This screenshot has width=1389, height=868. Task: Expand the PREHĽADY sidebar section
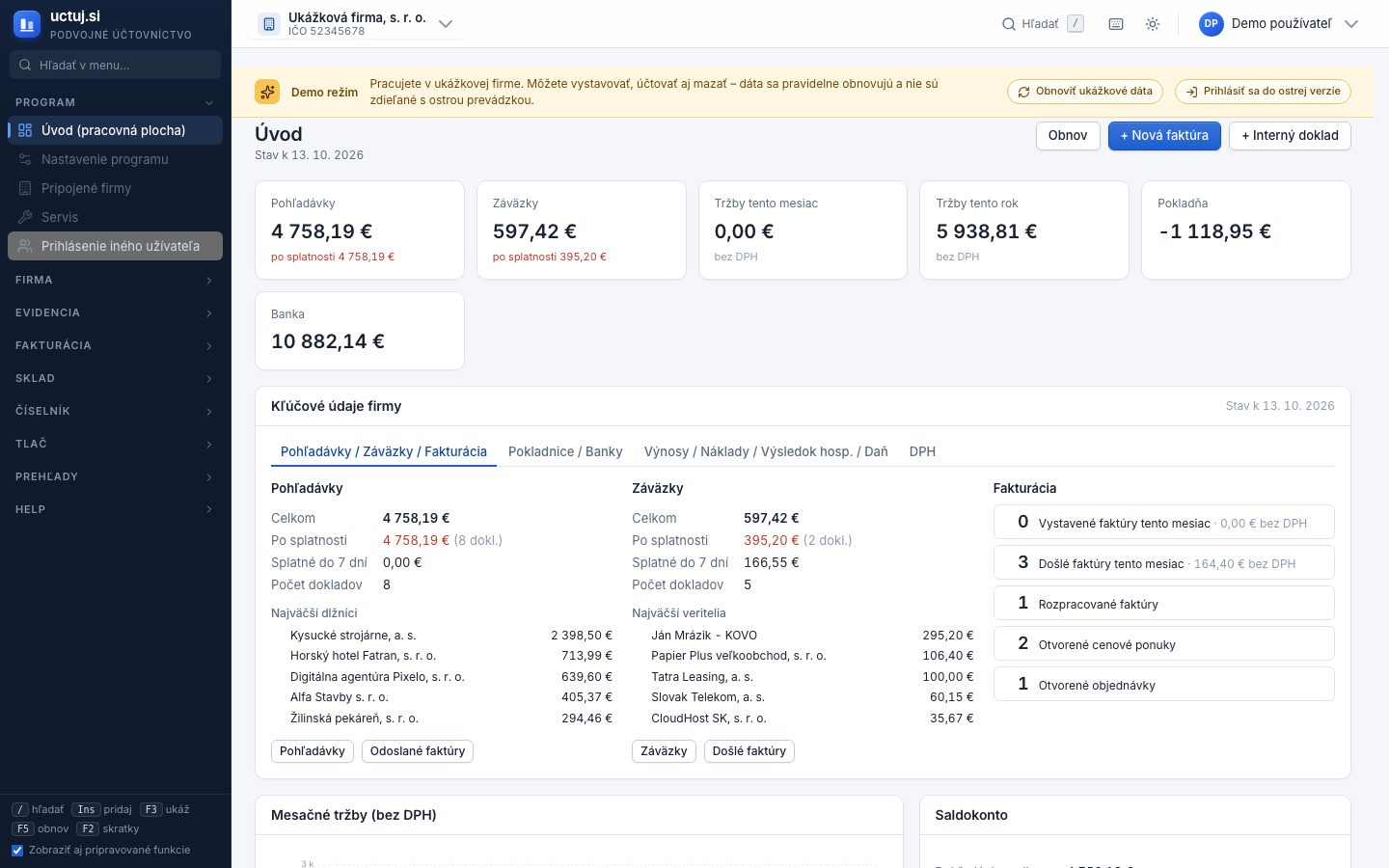point(116,476)
